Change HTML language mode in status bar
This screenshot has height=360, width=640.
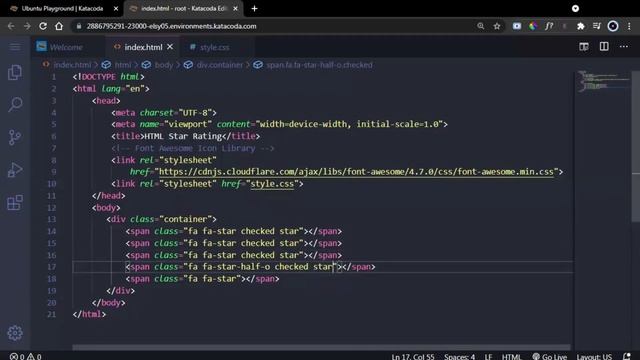[x=511, y=356]
